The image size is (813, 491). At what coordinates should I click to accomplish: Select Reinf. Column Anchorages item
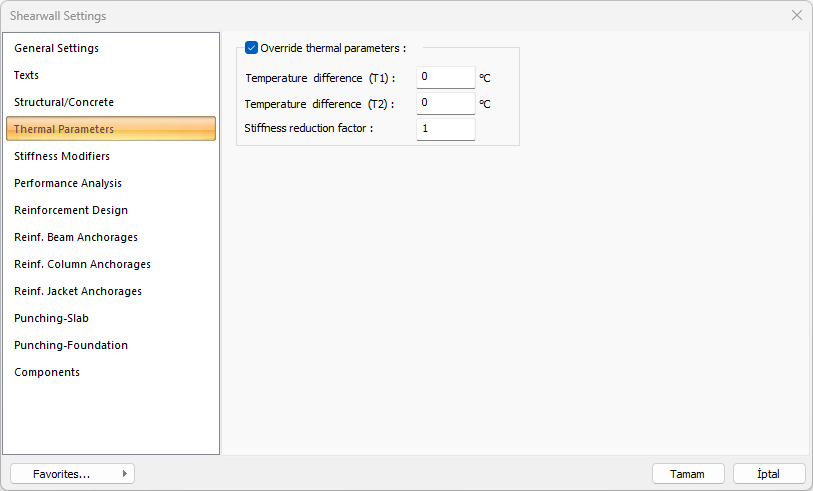pos(82,264)
